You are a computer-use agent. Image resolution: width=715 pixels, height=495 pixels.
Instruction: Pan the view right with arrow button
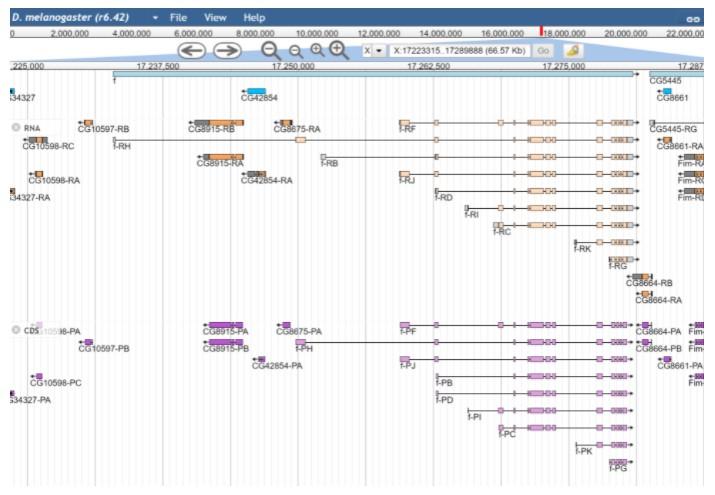coord(228,50)
